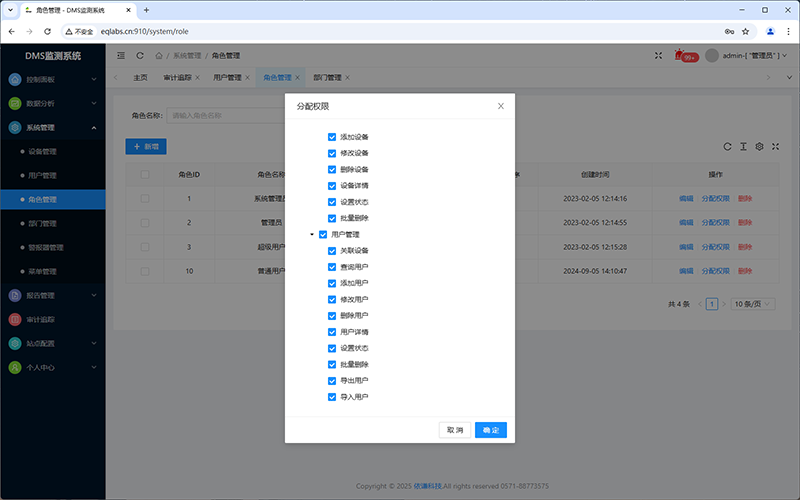The width and height of the screenshot is (800, 500).
Task: Switch to the 审计追踪 tab
Action: pyautogui.click(x=176, y=77)
